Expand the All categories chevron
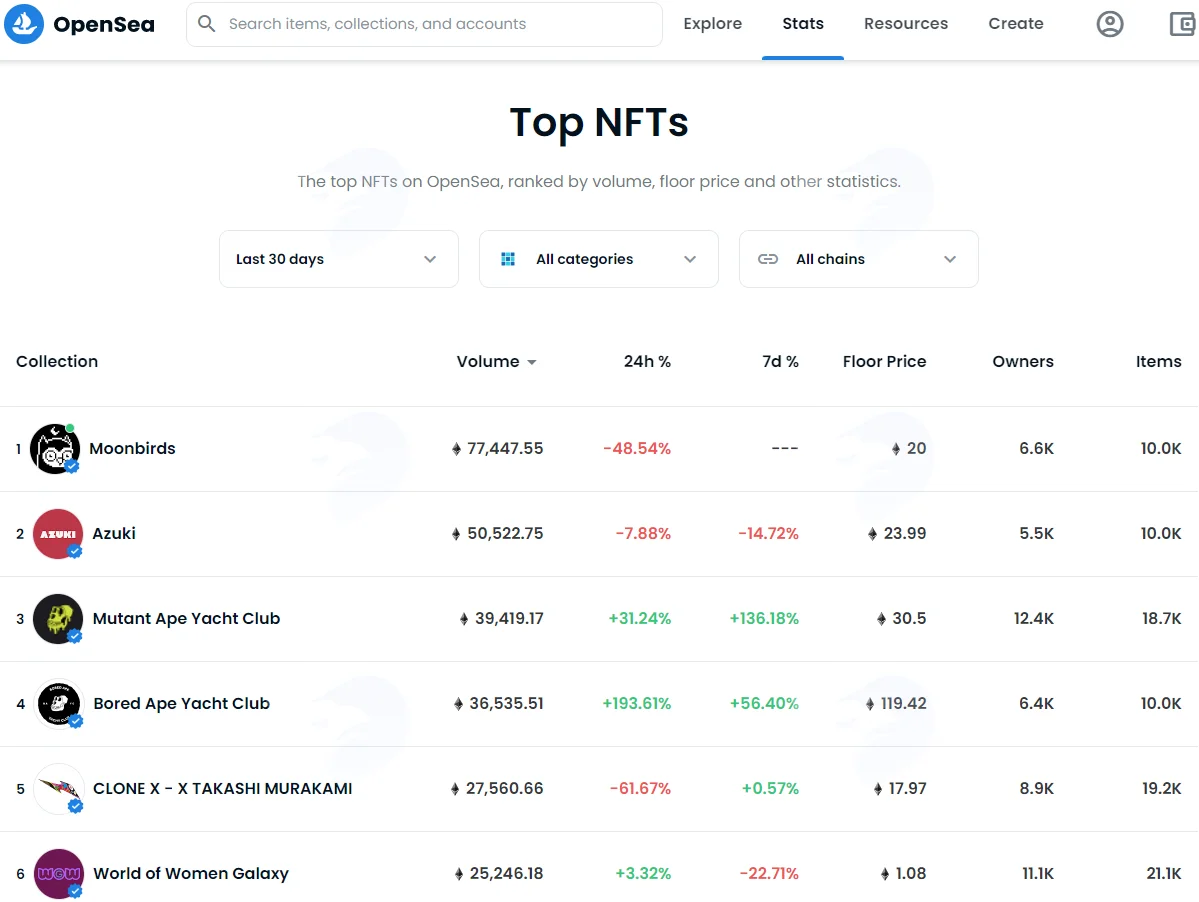The image size is (1199, 902). coord(690,259)
